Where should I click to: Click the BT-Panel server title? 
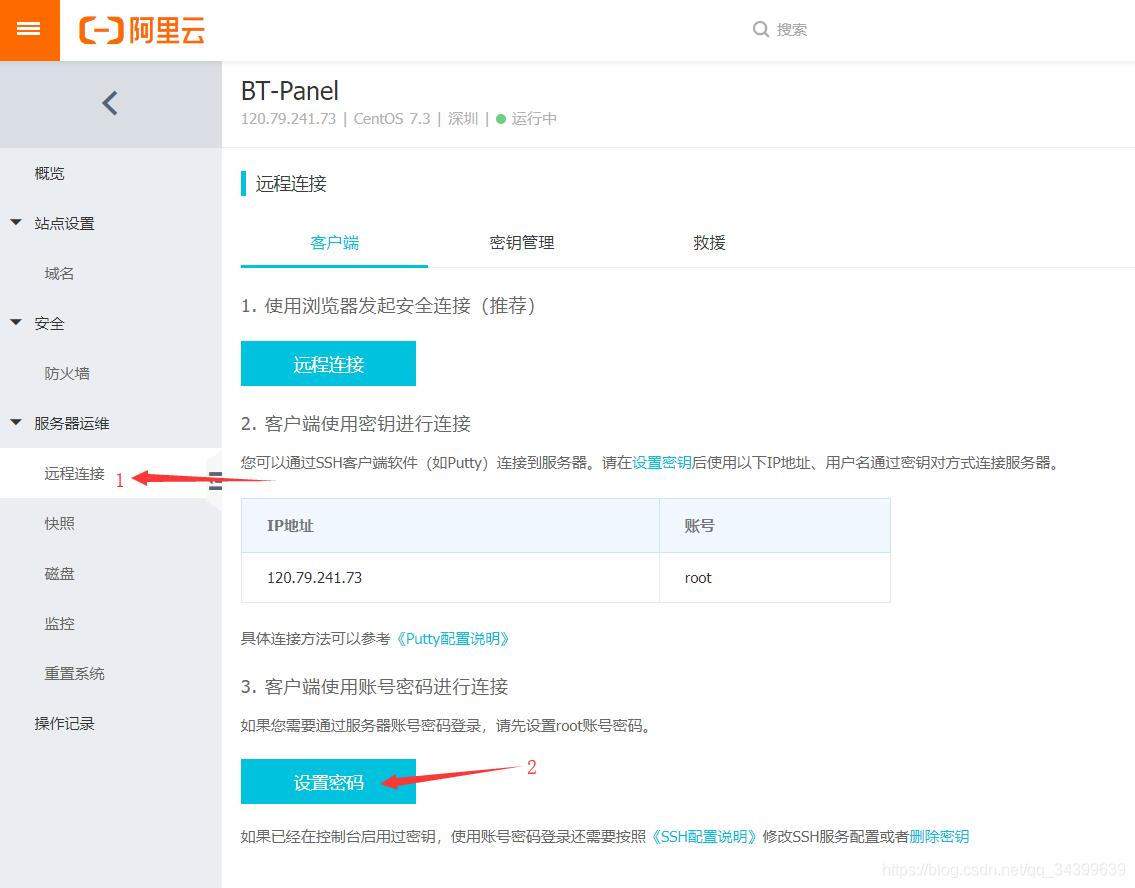(290, 91)
